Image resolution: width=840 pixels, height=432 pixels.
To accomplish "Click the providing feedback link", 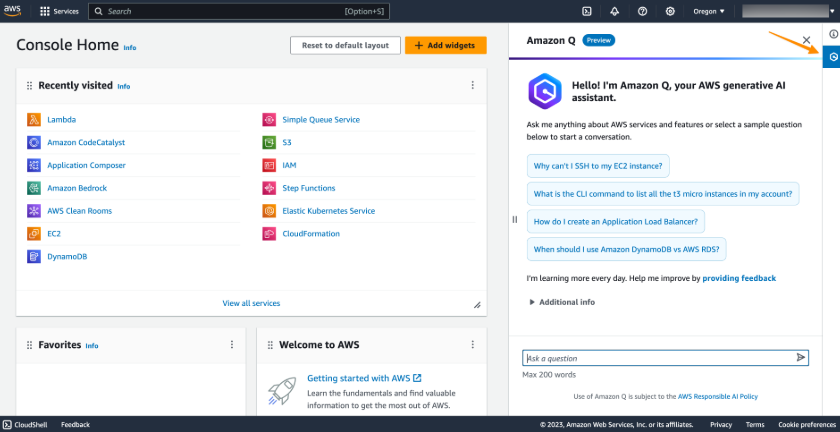I will tap(739, 278).
